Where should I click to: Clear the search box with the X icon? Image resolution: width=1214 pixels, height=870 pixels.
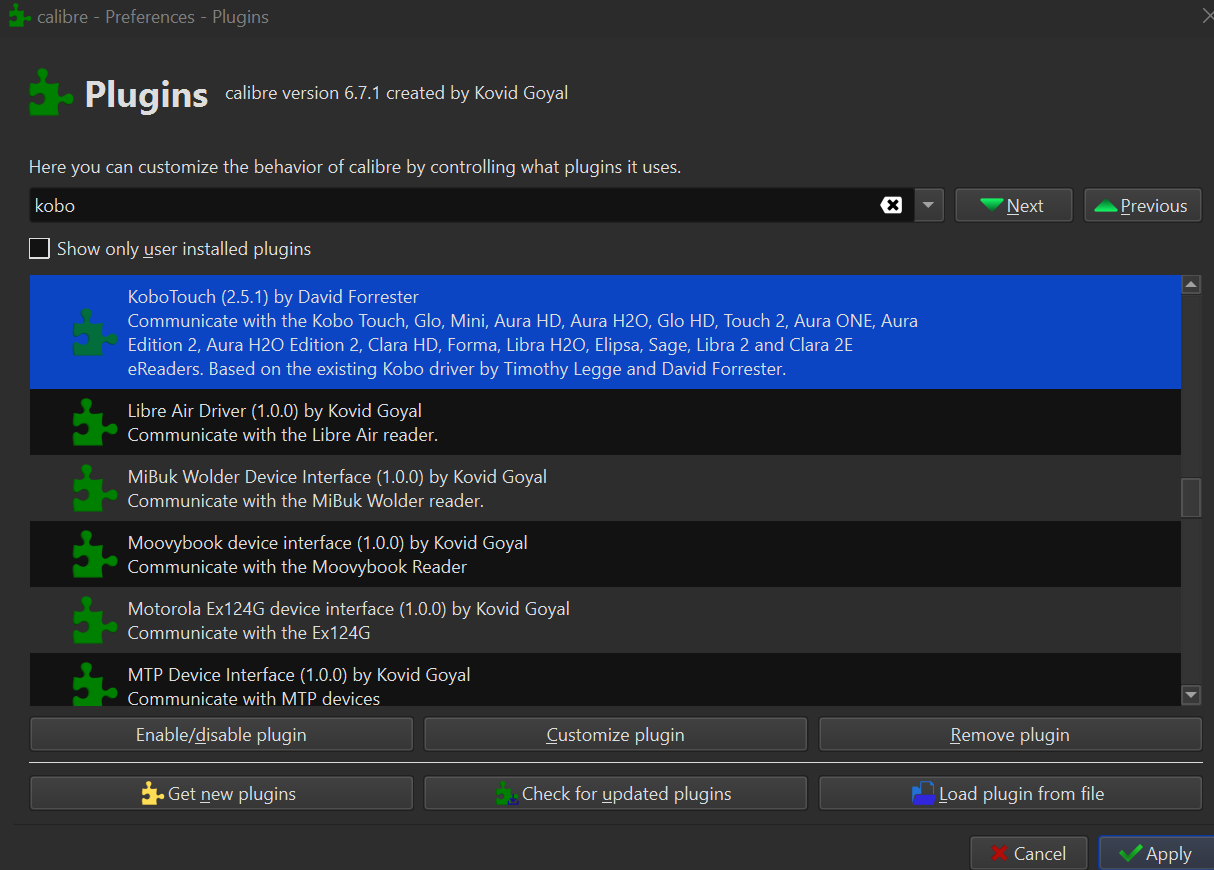coord(891,205)
